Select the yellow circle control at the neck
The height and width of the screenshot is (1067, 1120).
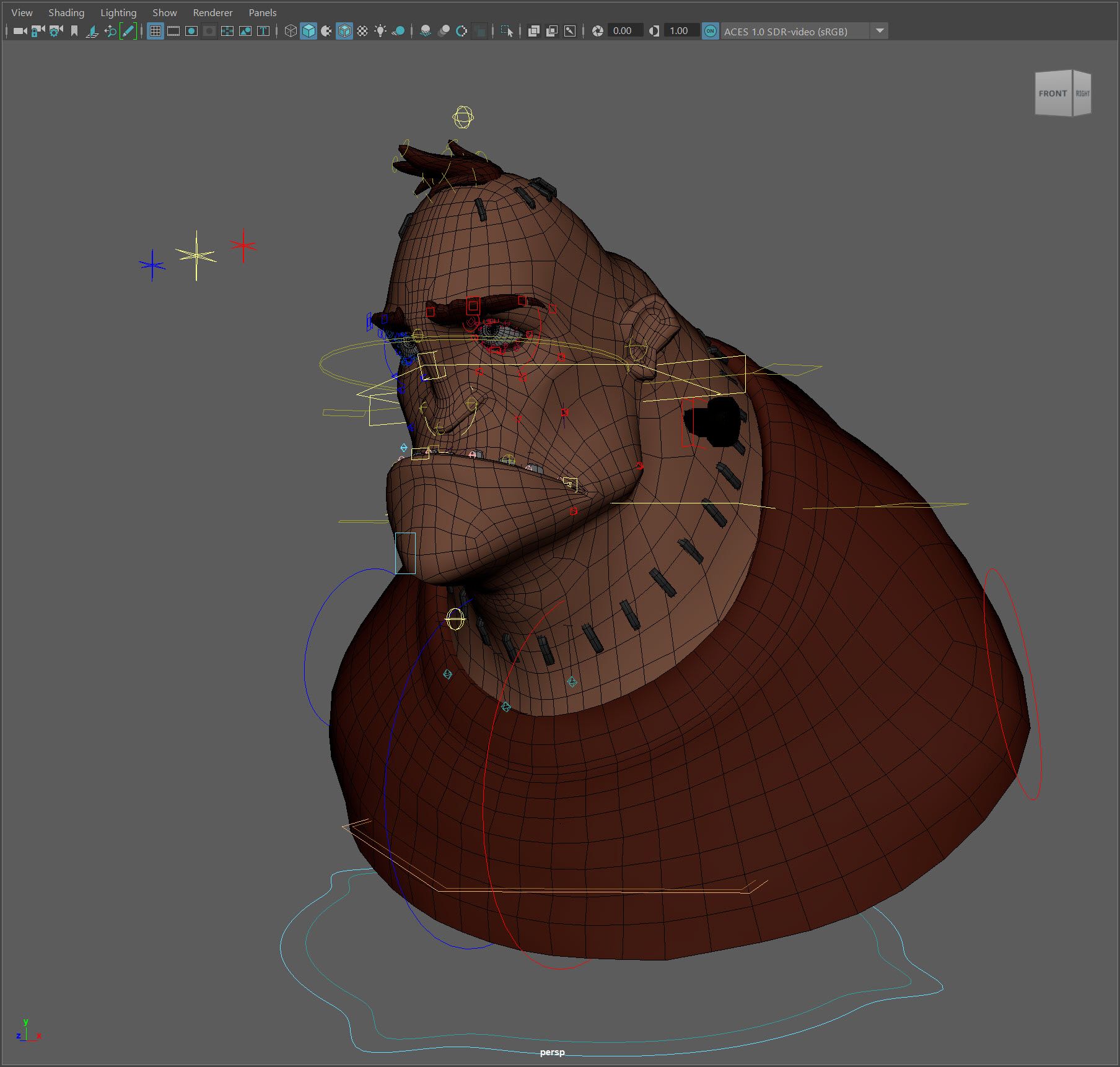(x=455, y=619)
